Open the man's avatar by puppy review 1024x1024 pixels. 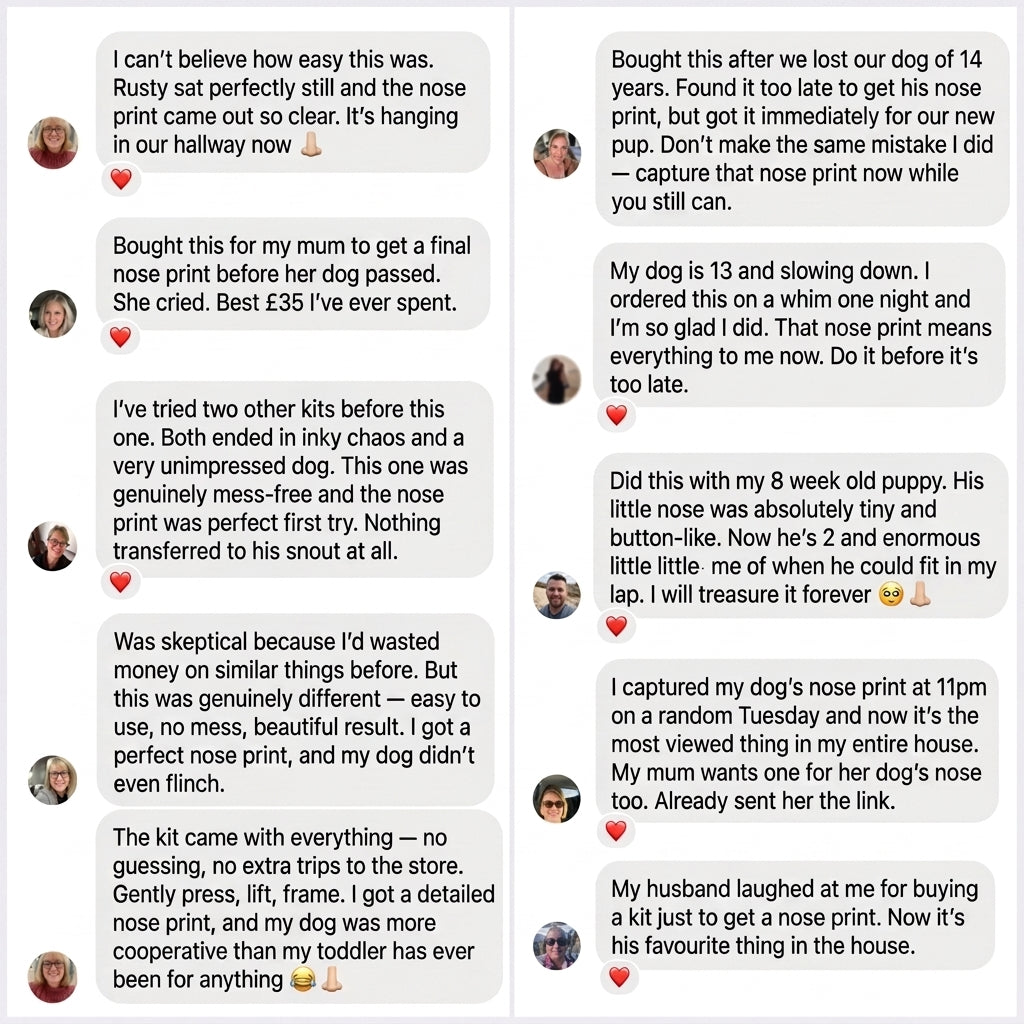tap(556, 595)
